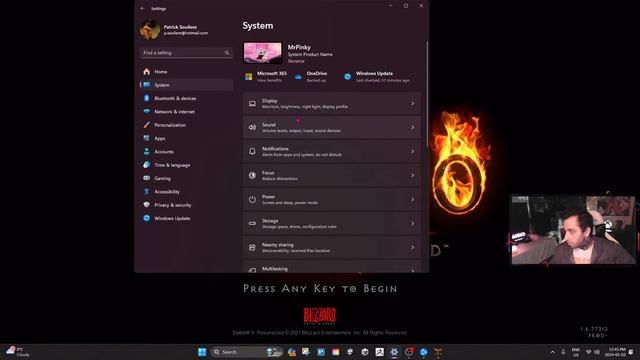
Task: Click the Power icon
Action: point(252,200)
